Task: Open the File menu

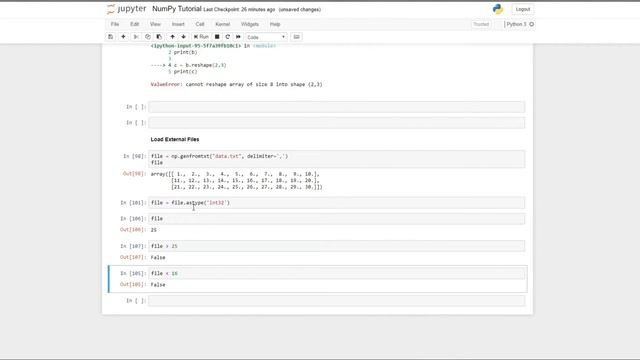Action: coord(115,24)
